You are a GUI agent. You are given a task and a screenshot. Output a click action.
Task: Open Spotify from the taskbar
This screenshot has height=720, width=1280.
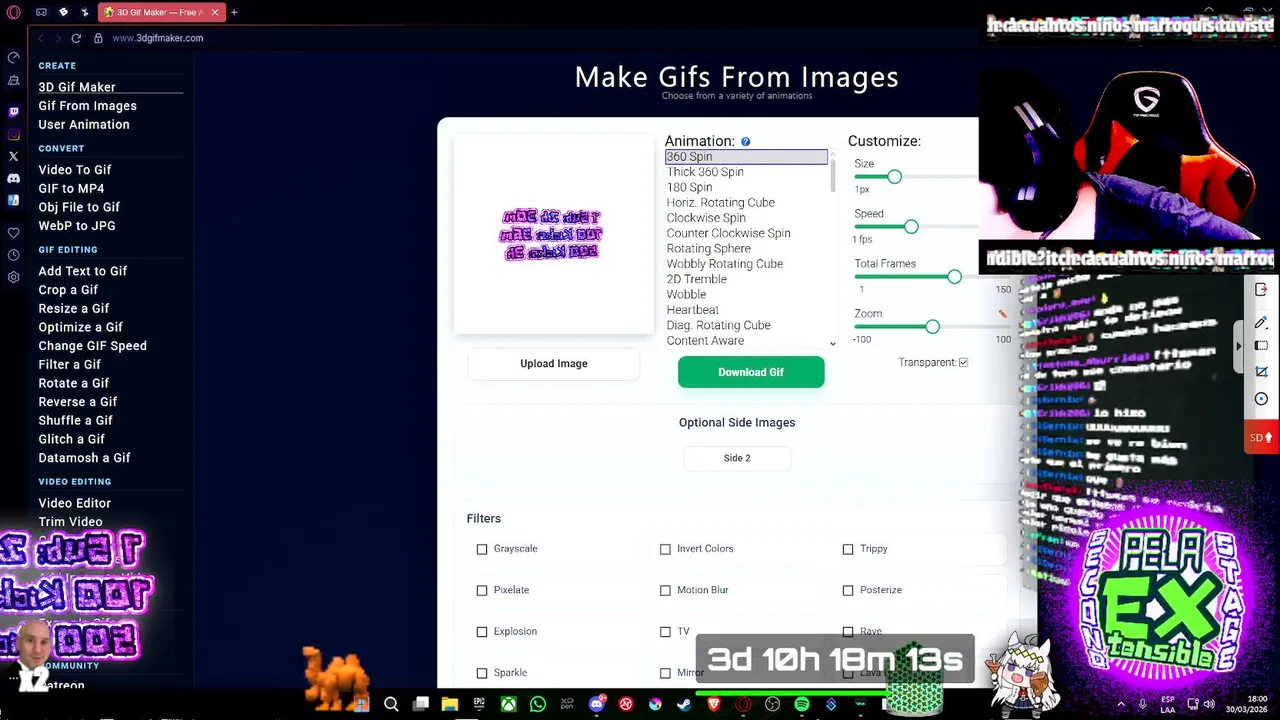pos(801,704)
